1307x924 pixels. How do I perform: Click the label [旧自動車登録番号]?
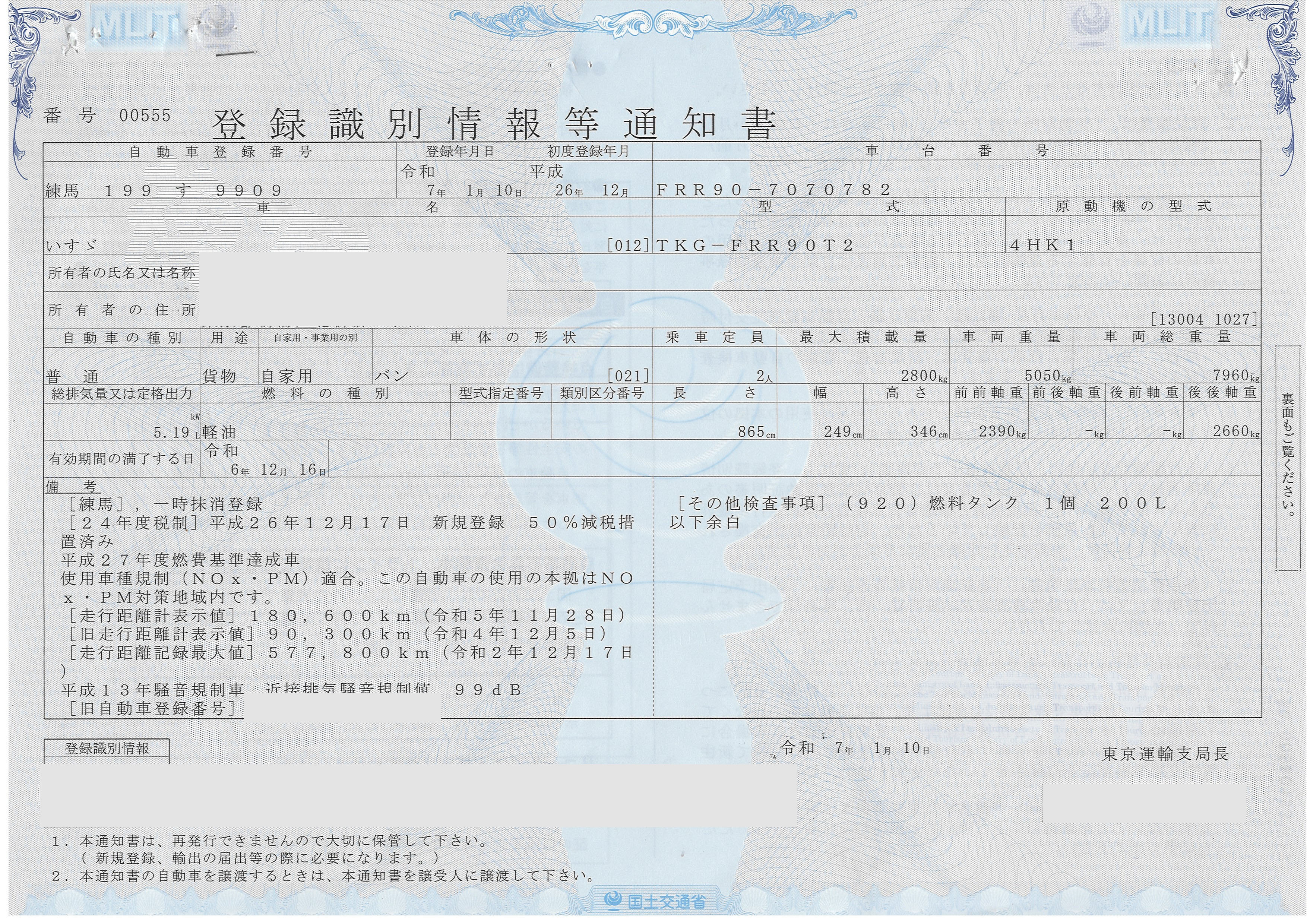151,709
